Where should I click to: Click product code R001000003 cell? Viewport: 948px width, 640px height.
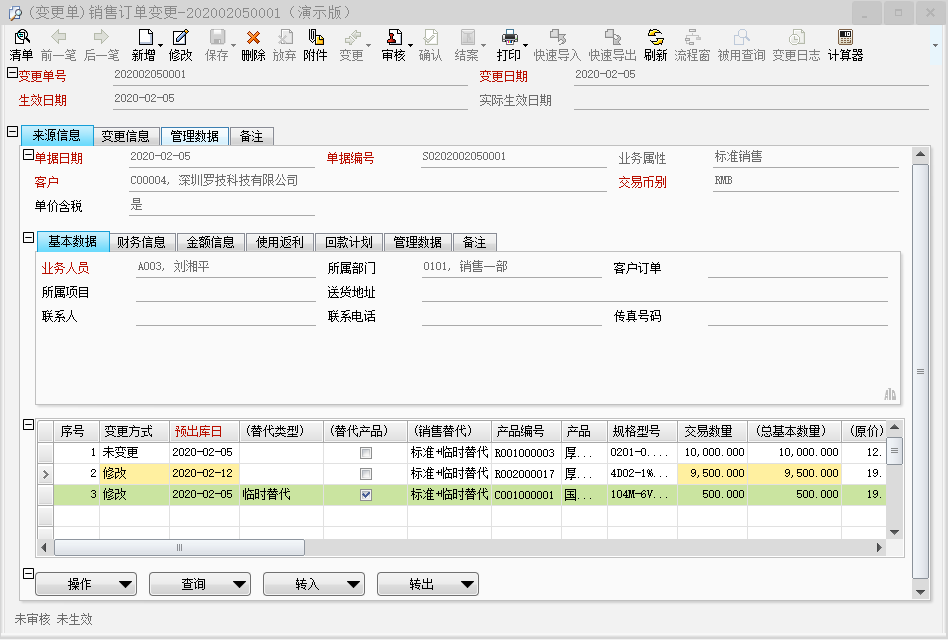(526, 453)
